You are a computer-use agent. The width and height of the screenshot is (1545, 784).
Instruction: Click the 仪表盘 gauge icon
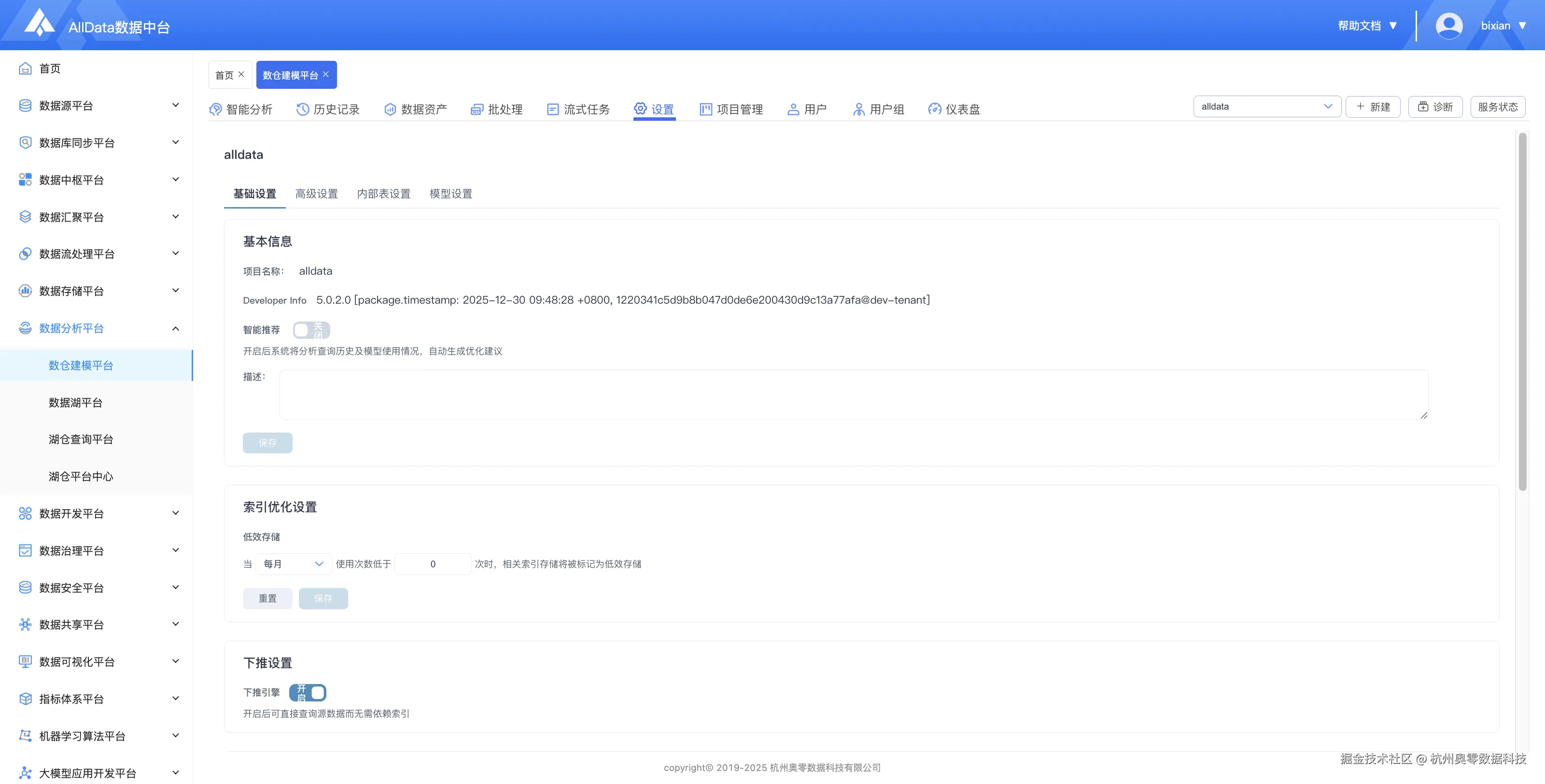pos(934,109)
